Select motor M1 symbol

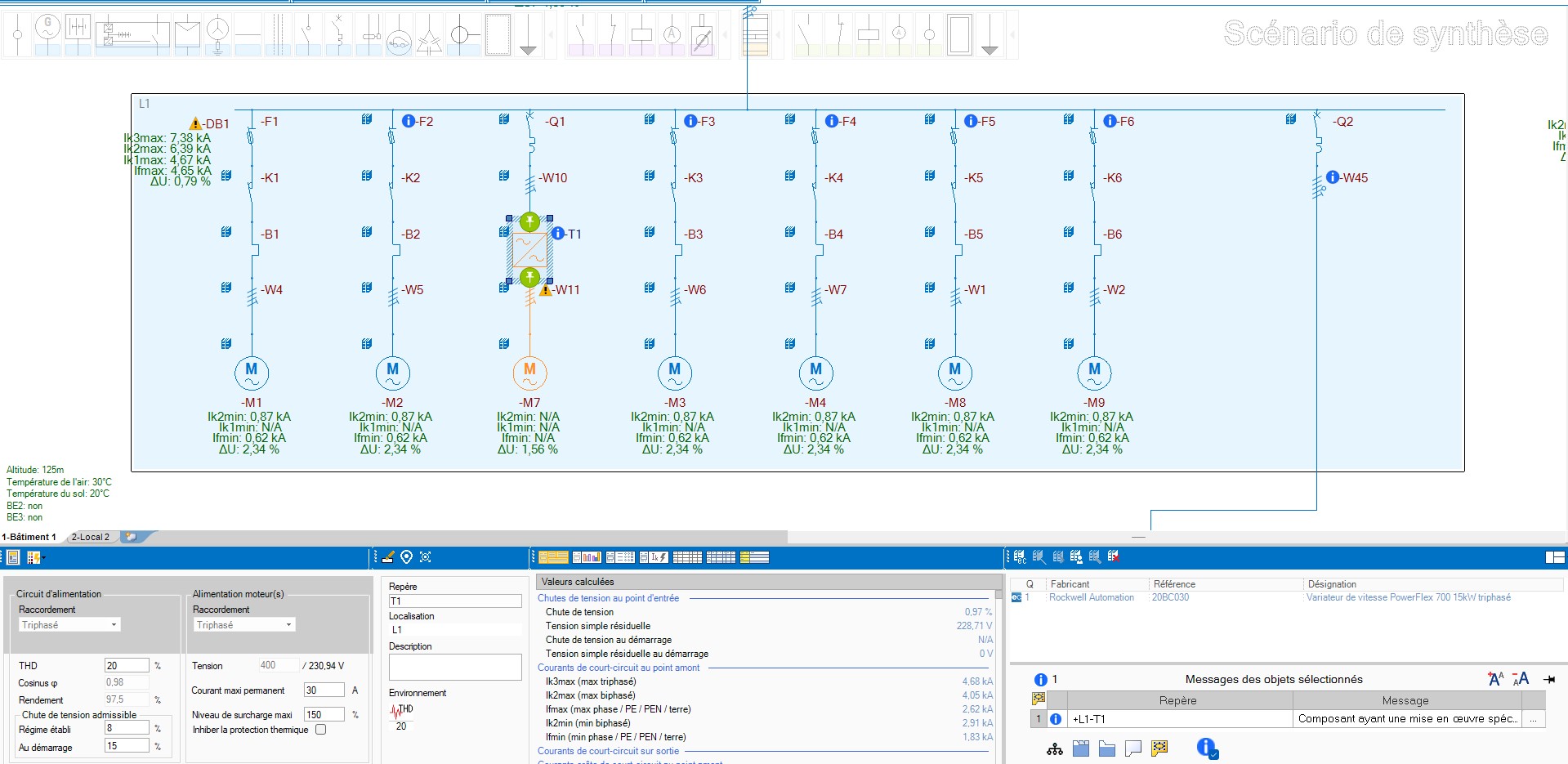point(252,373)
